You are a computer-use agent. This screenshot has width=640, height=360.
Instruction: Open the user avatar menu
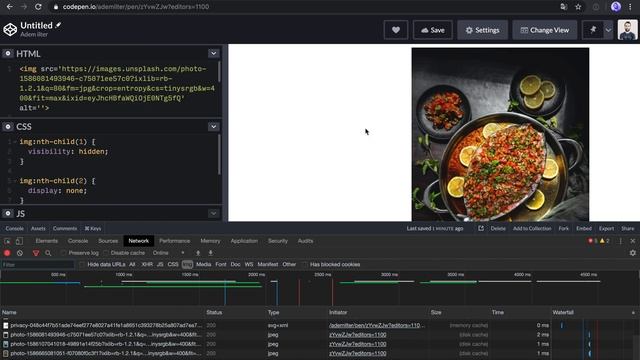point(627,30)
